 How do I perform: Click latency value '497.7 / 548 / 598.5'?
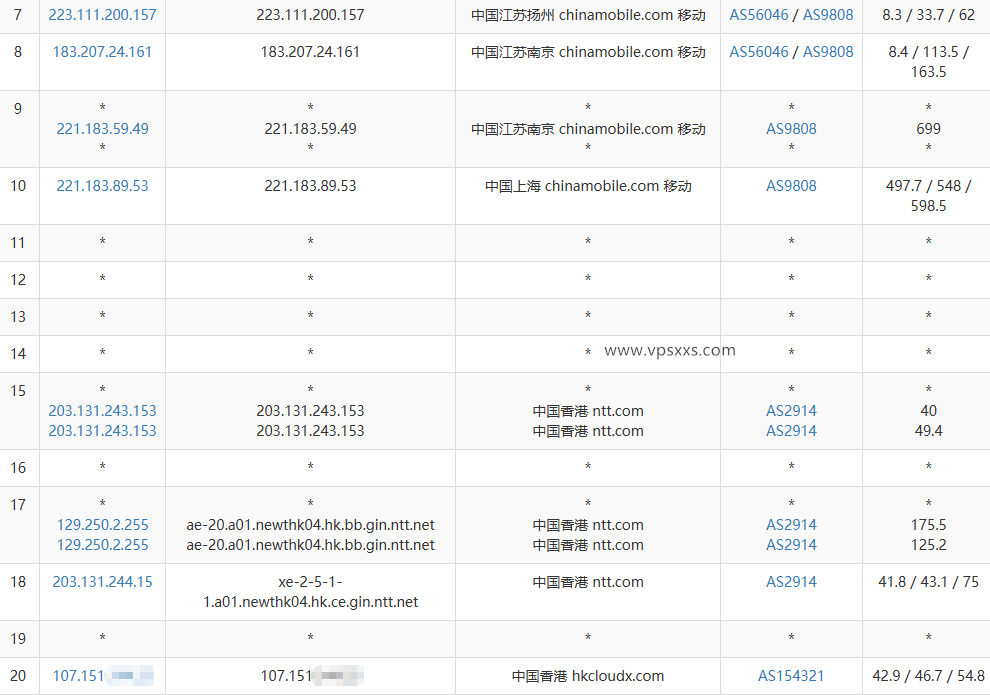[928, 196]
